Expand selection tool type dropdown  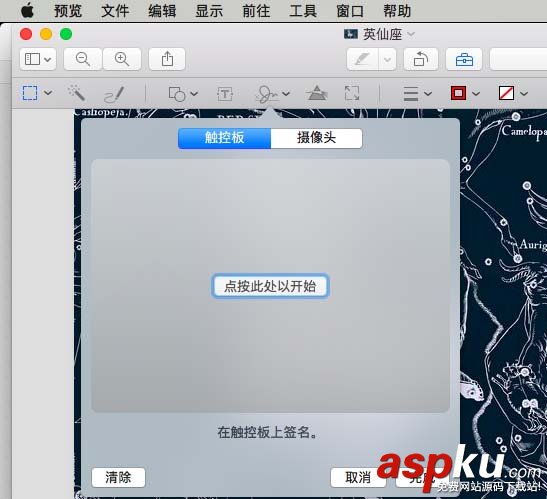point(48,93)
